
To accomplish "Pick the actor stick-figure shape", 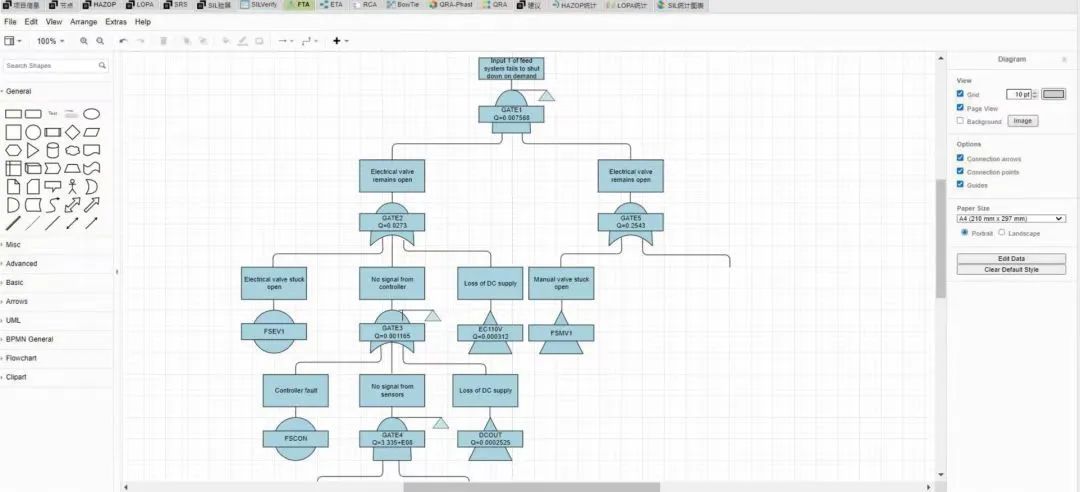I will click(72, 186).
